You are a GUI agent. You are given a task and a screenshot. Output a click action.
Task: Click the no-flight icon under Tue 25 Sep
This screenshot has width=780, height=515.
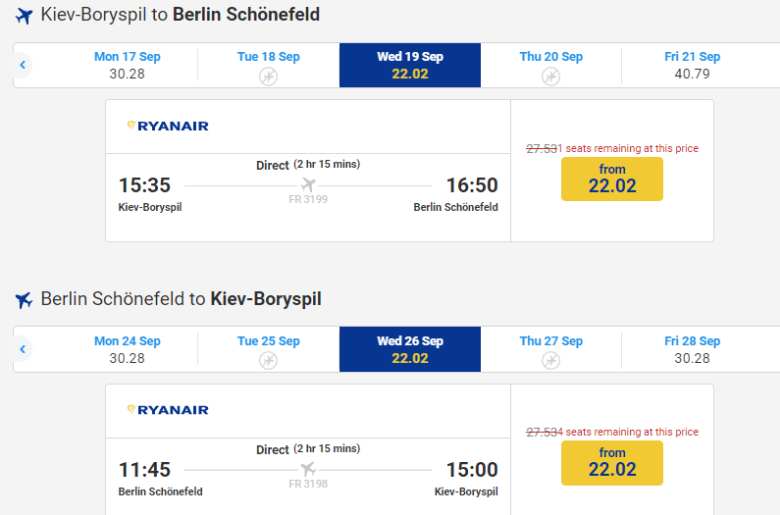coord(268,360)
